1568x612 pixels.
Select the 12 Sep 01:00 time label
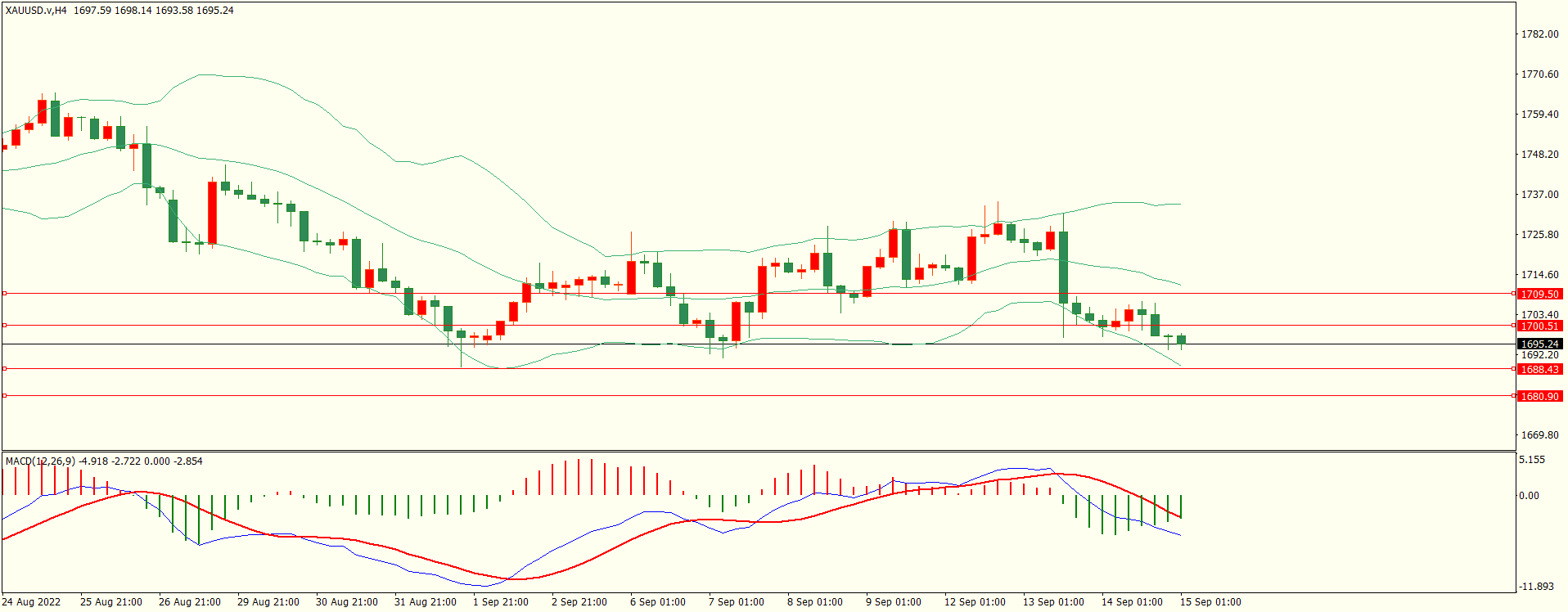point(975,602)
